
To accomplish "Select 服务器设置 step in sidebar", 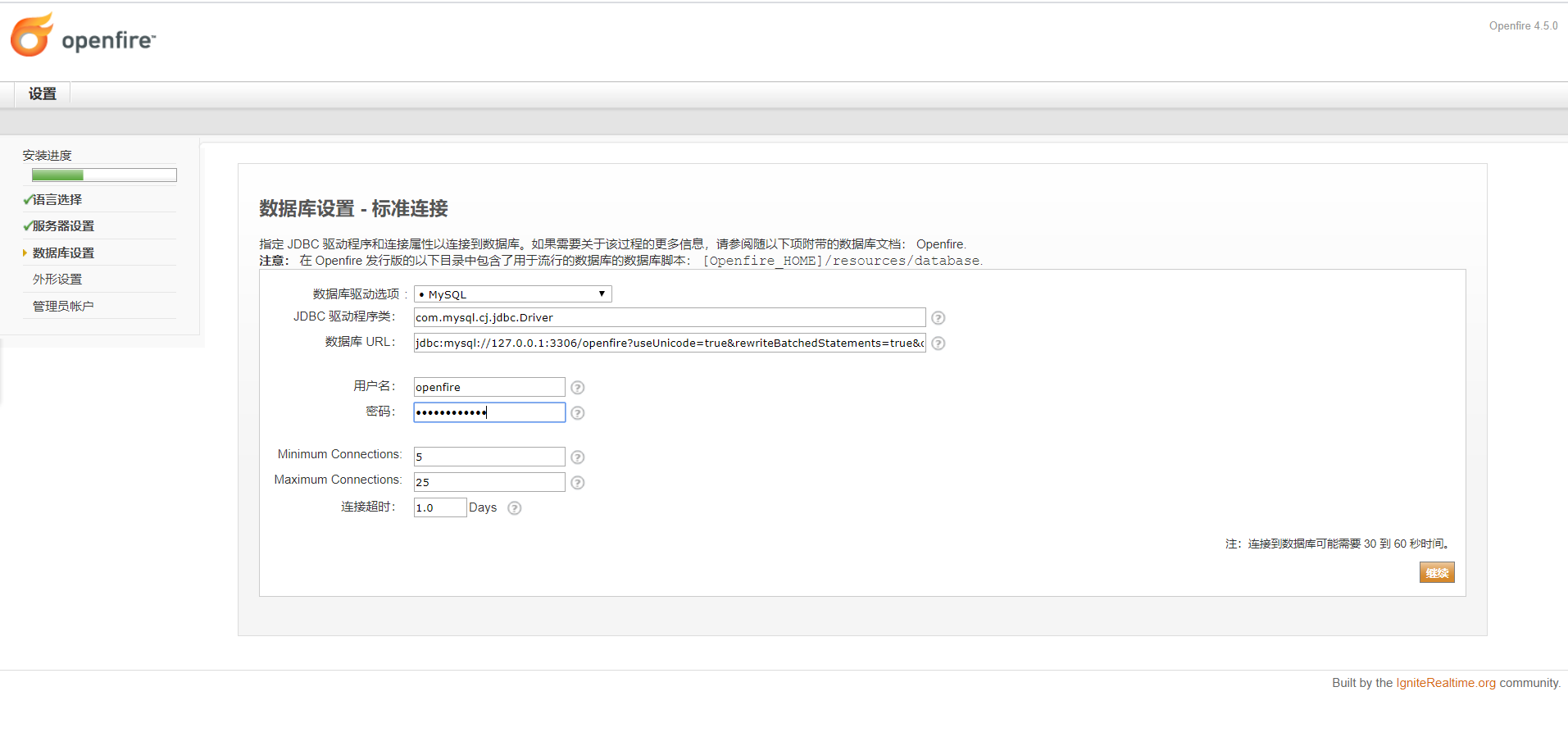I will pyautogui.click(x=63, y=225).
